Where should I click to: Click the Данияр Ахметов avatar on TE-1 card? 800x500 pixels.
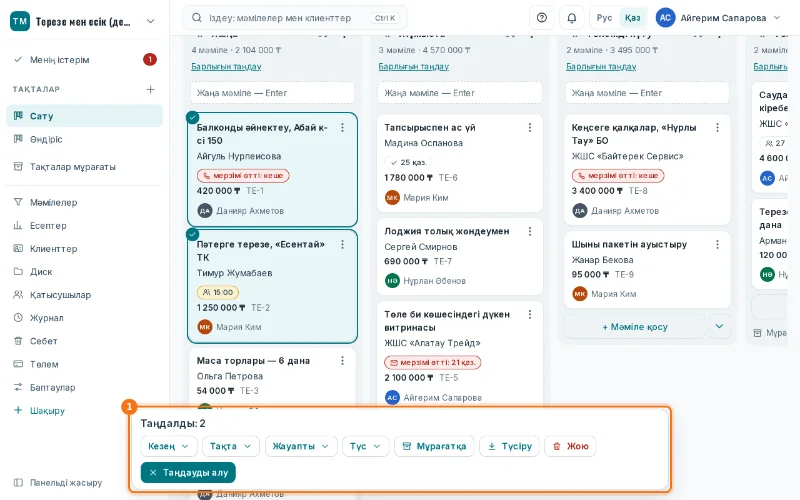click(x=205, y=211)
